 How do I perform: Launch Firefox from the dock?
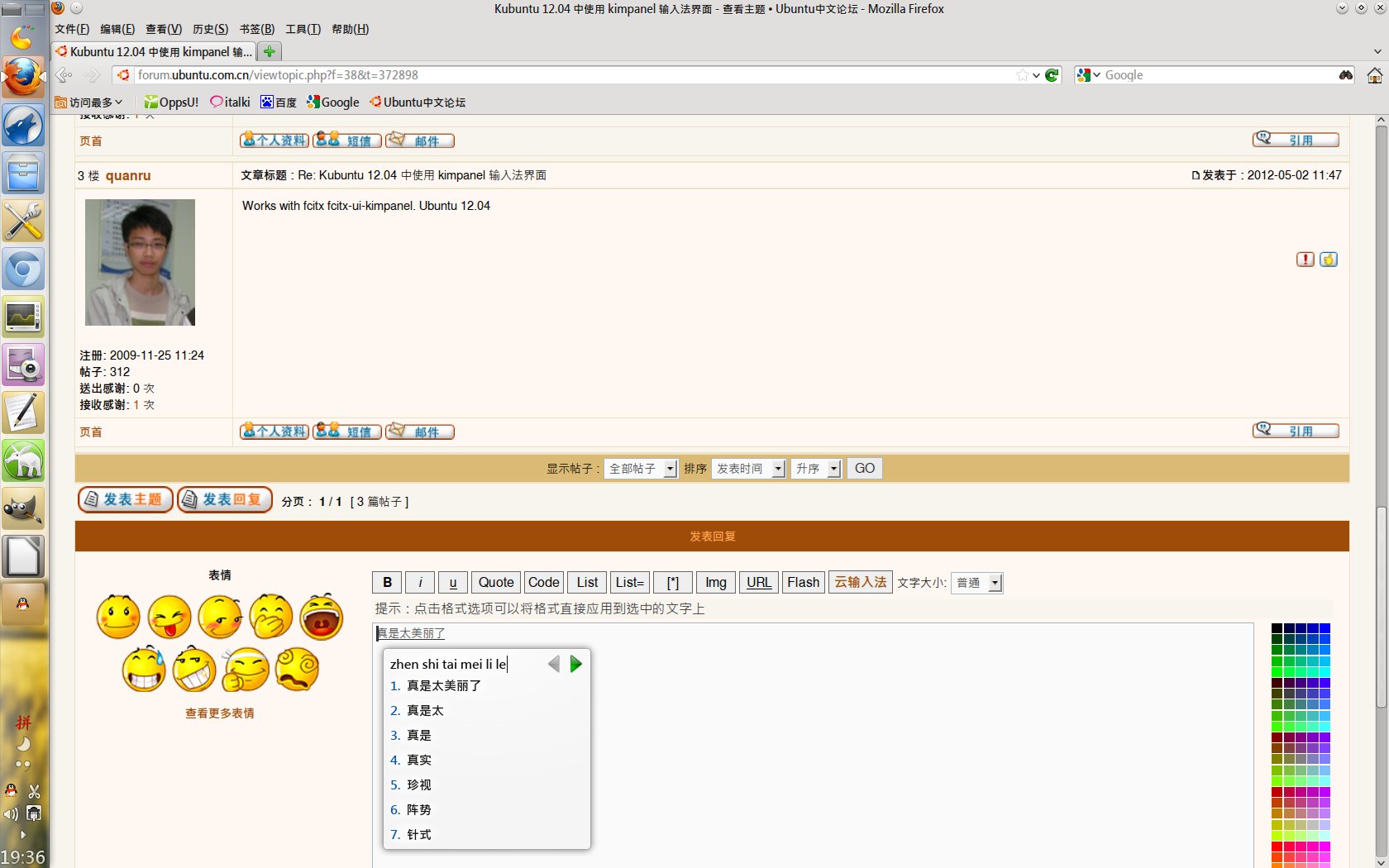(22, 76)
